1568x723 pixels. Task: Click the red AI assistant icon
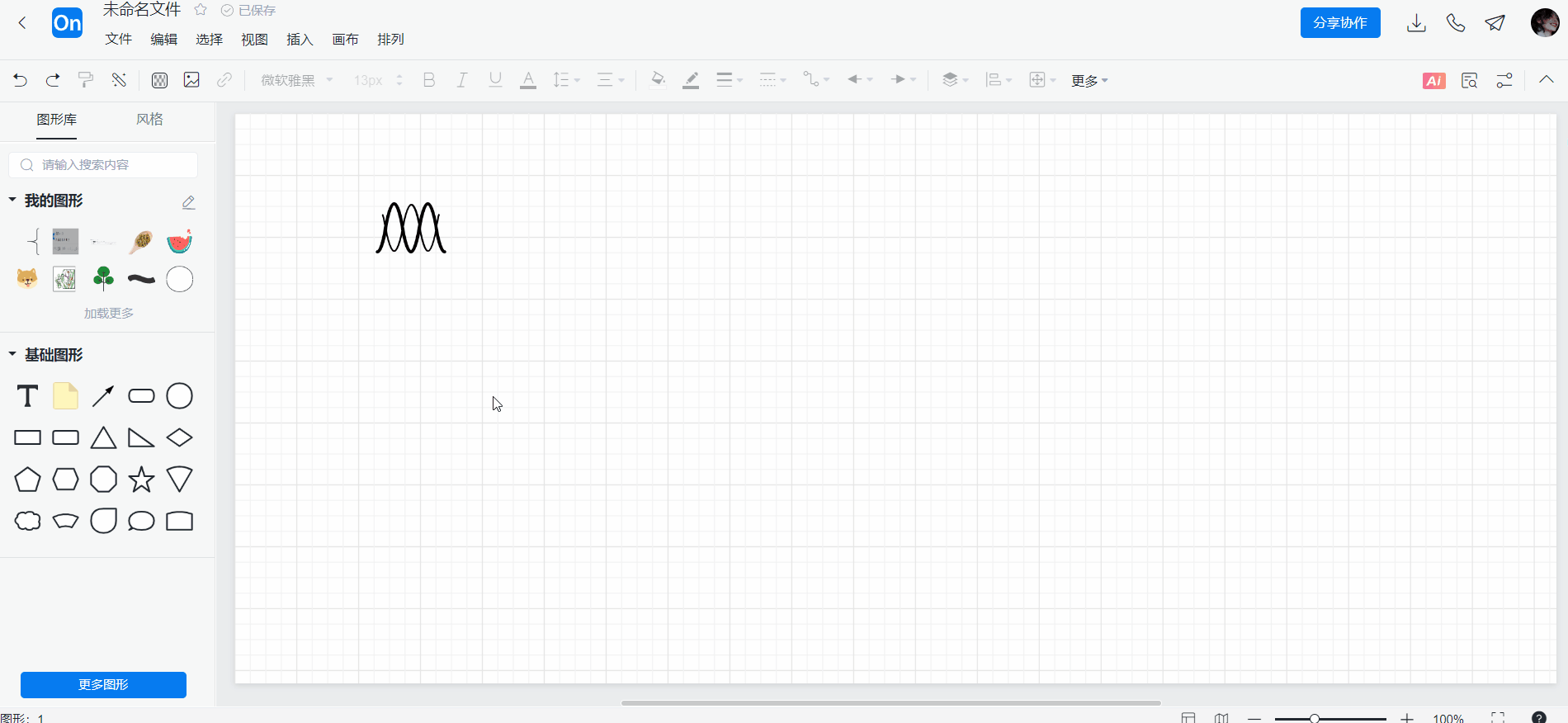(1434, 80)
